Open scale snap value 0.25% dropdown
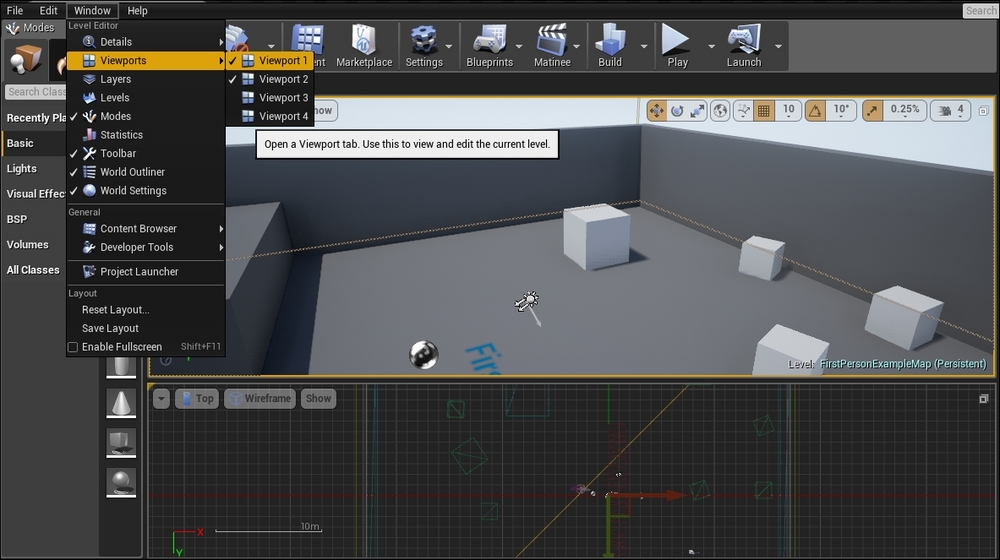1000x560 pixels. coord(904,110)
